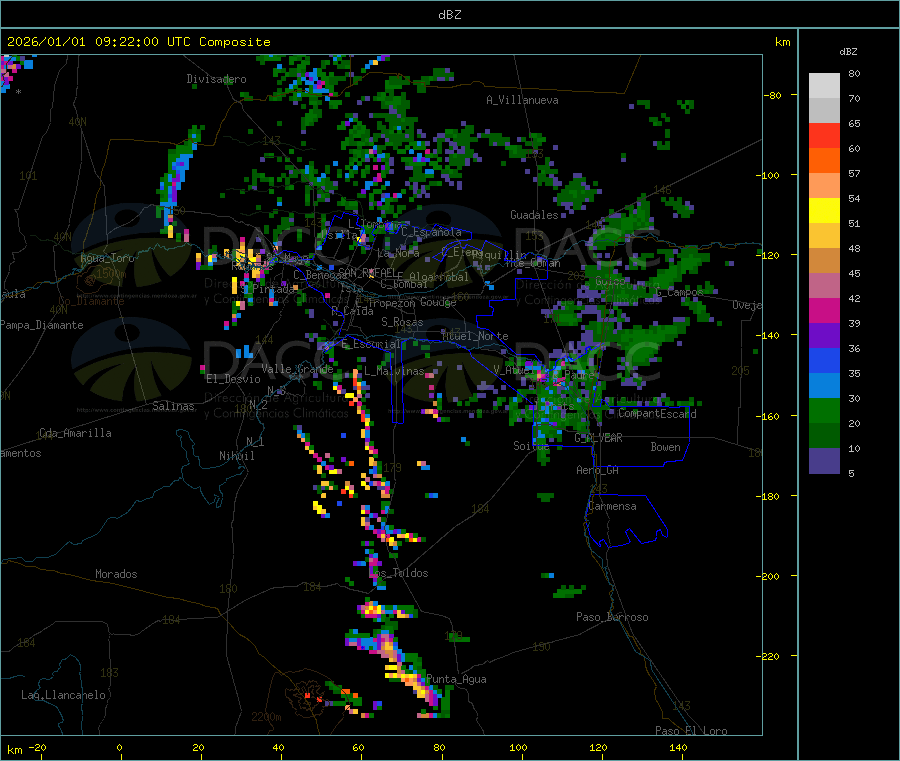Image resolution: width=900 pixels, height=761 pixels.
Task: Click the y-axis tick labeled -220
Action: pos(770,657)
